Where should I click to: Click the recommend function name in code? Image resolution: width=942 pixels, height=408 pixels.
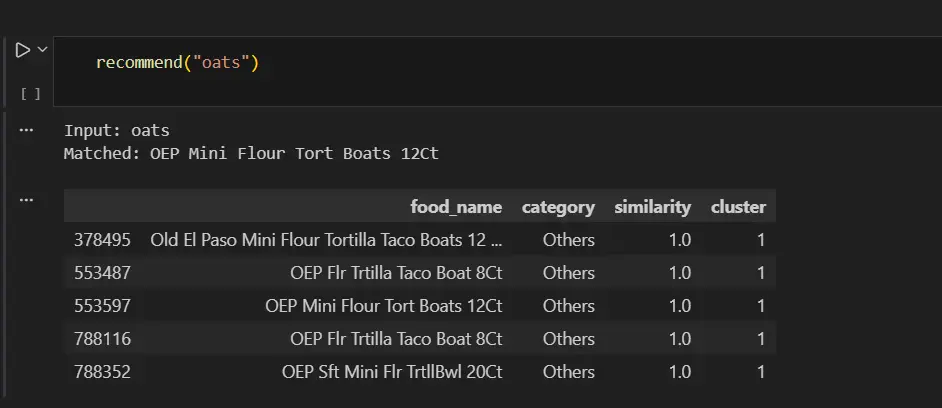tap(138, 63)
